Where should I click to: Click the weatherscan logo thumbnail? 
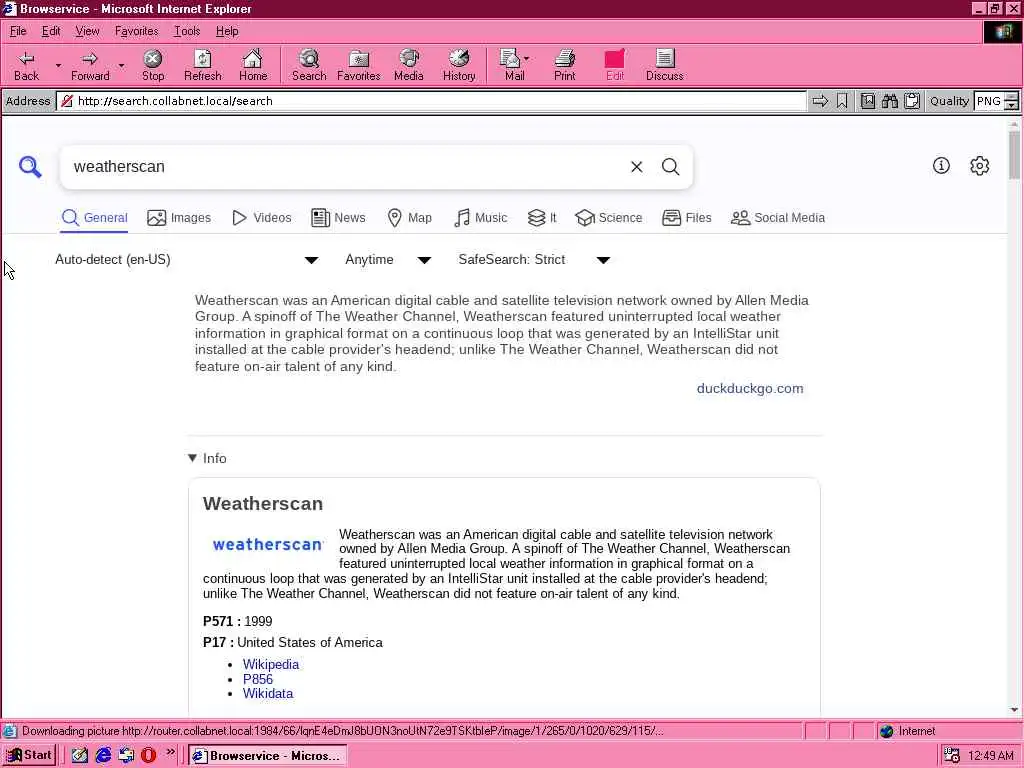[268, 545]
